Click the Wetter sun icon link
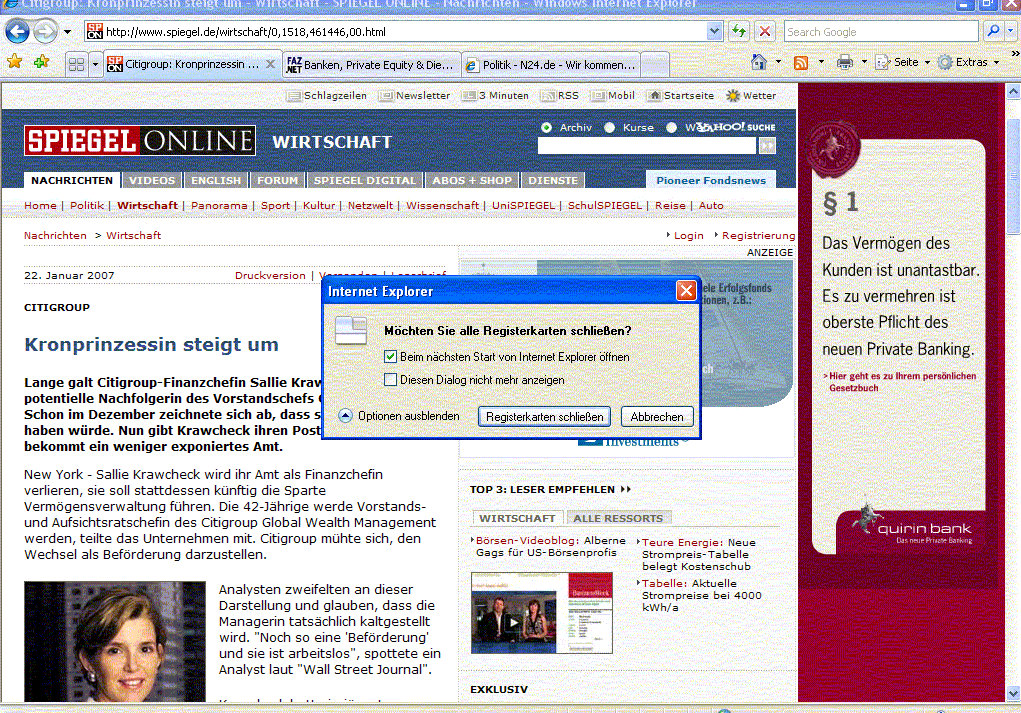Image resolution: width=1021 pixels, height=713 pixels. 751,95
